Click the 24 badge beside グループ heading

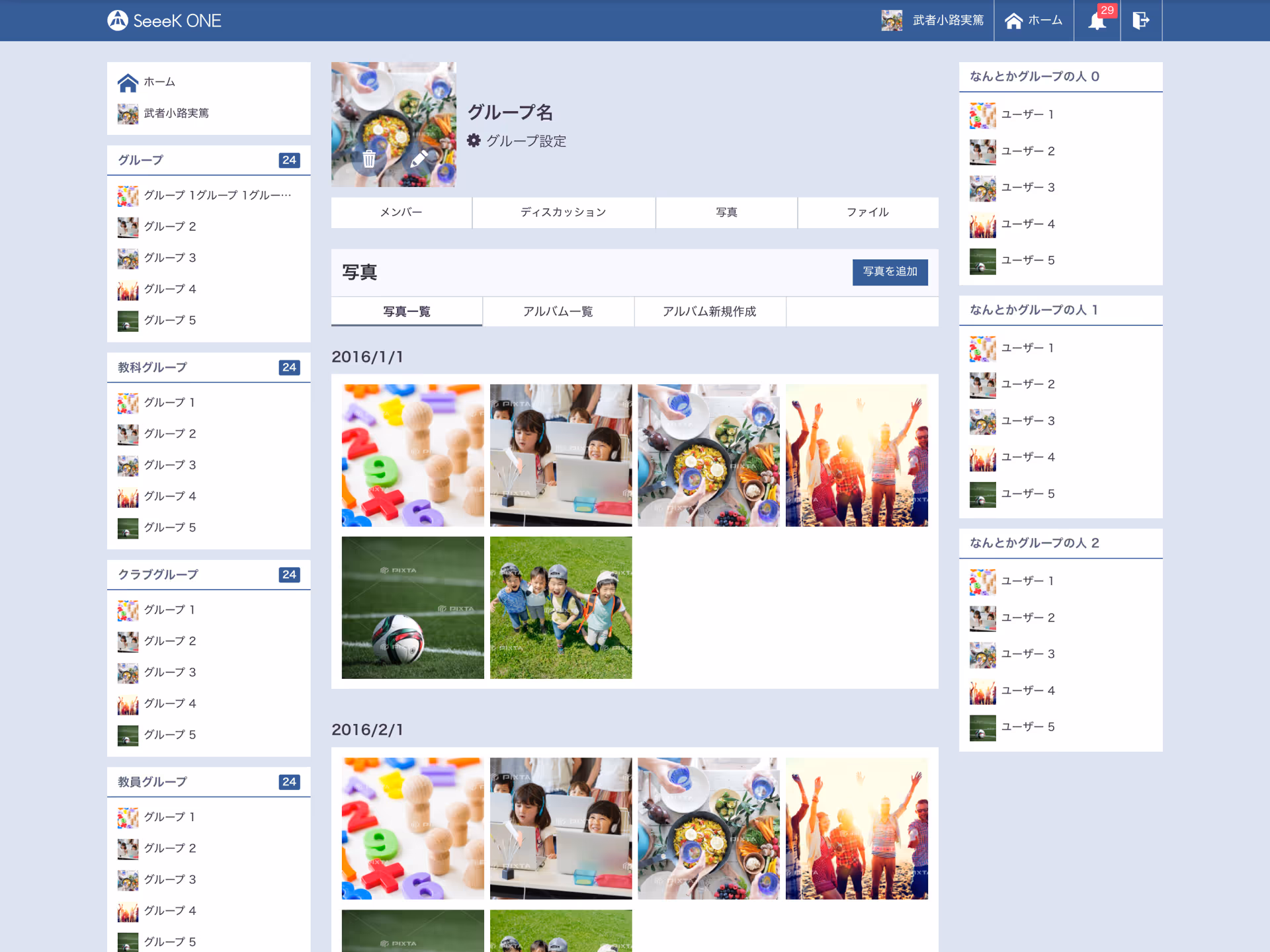[289, 160]
